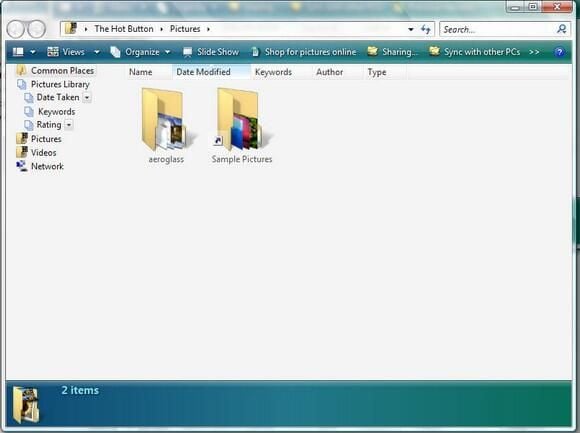The width and height of the screenshot is (580, 433).
Task: Click the 2 items status text
Action: (x=80, y=390)
